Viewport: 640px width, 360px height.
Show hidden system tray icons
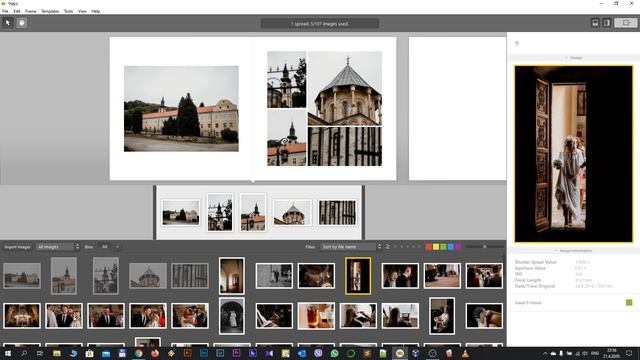[545, 353]
